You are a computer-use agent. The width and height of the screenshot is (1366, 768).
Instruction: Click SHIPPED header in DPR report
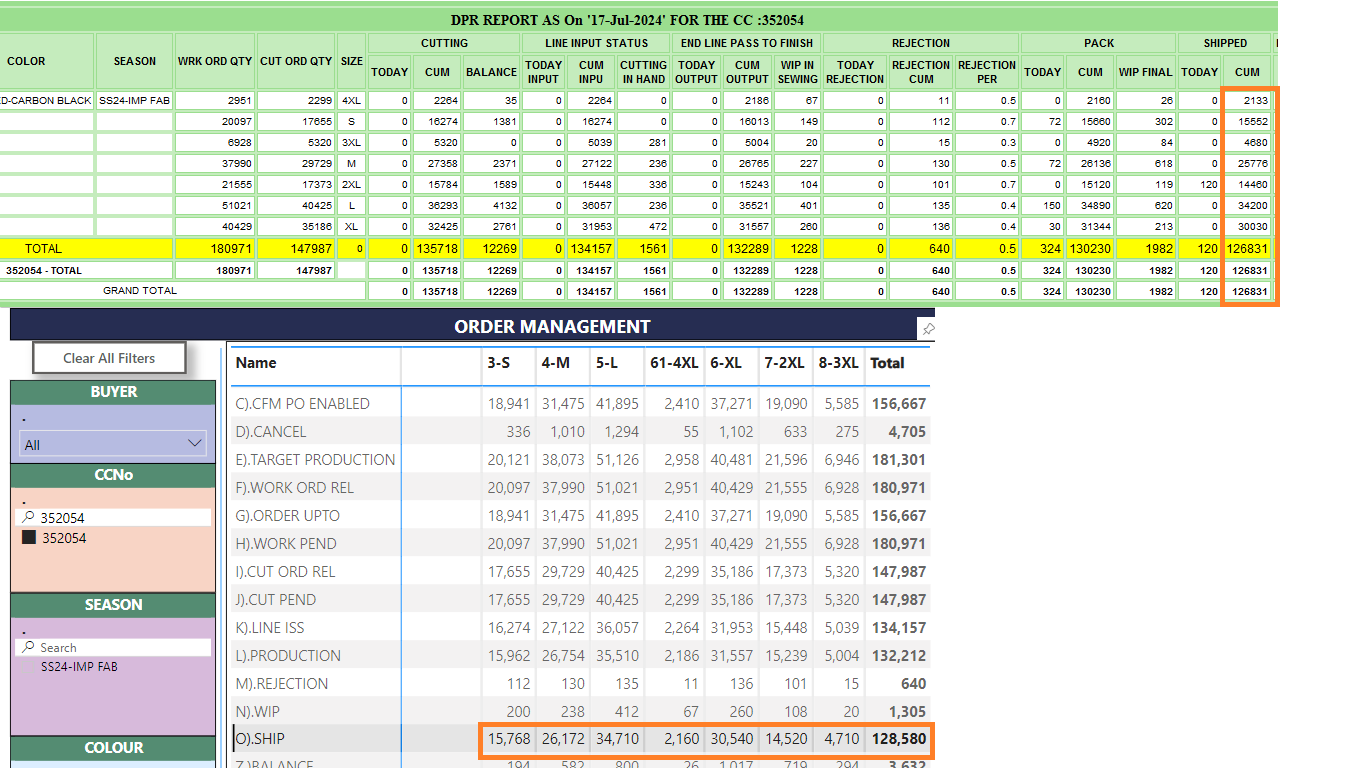pos(1225,43)
